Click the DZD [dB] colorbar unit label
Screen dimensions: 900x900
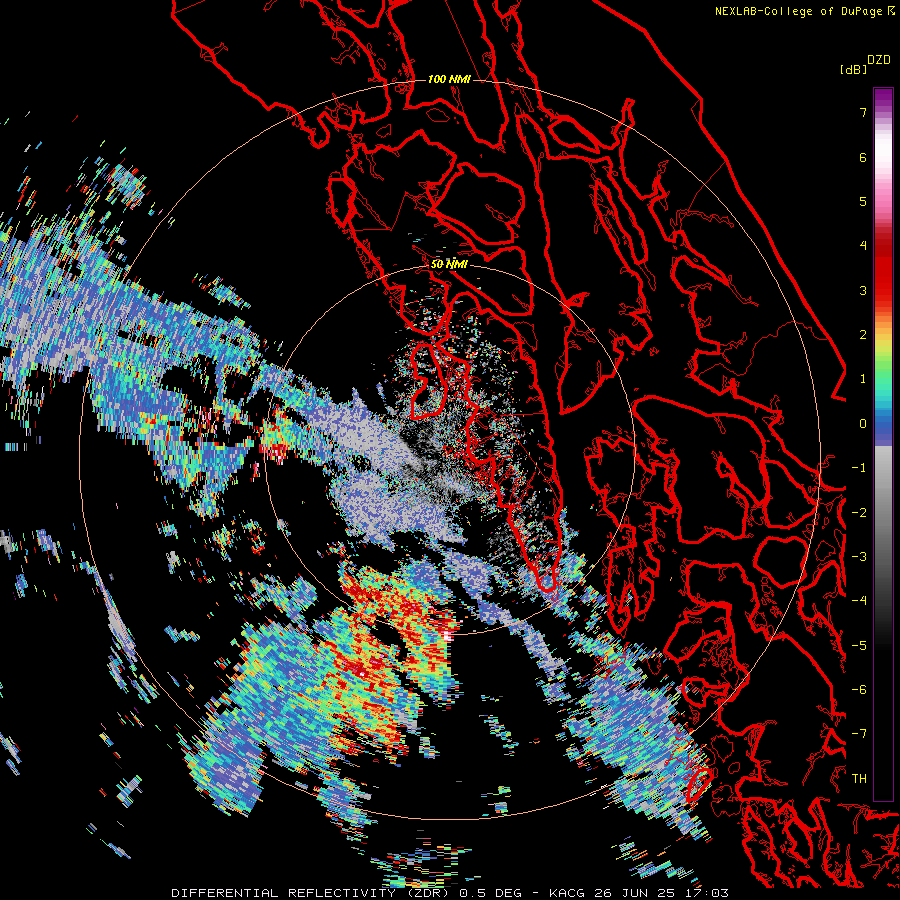pos(865,64)
